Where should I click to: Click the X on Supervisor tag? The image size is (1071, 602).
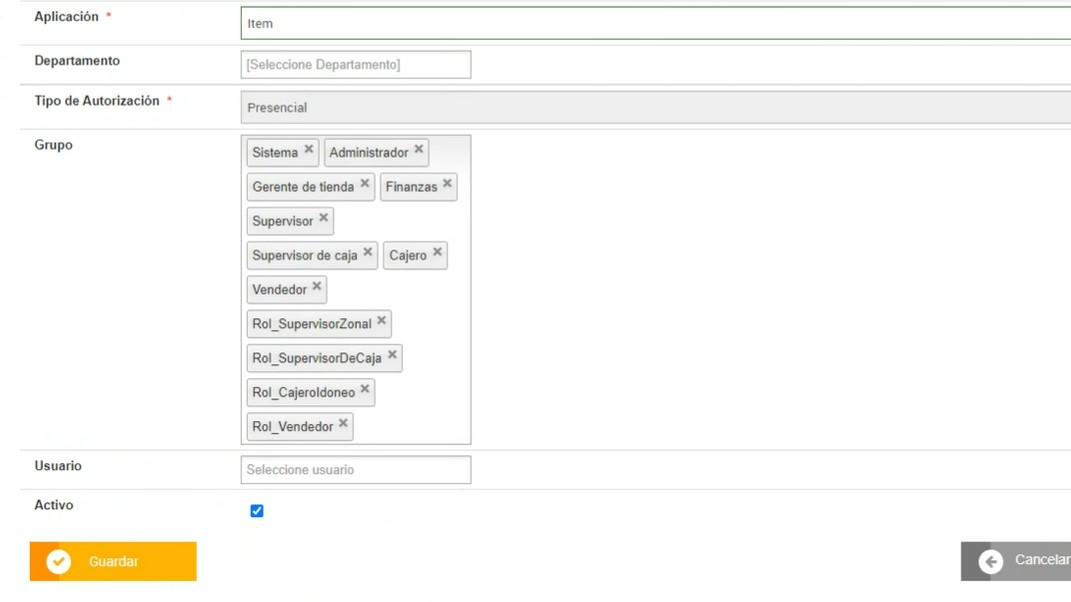pos(323,218)
